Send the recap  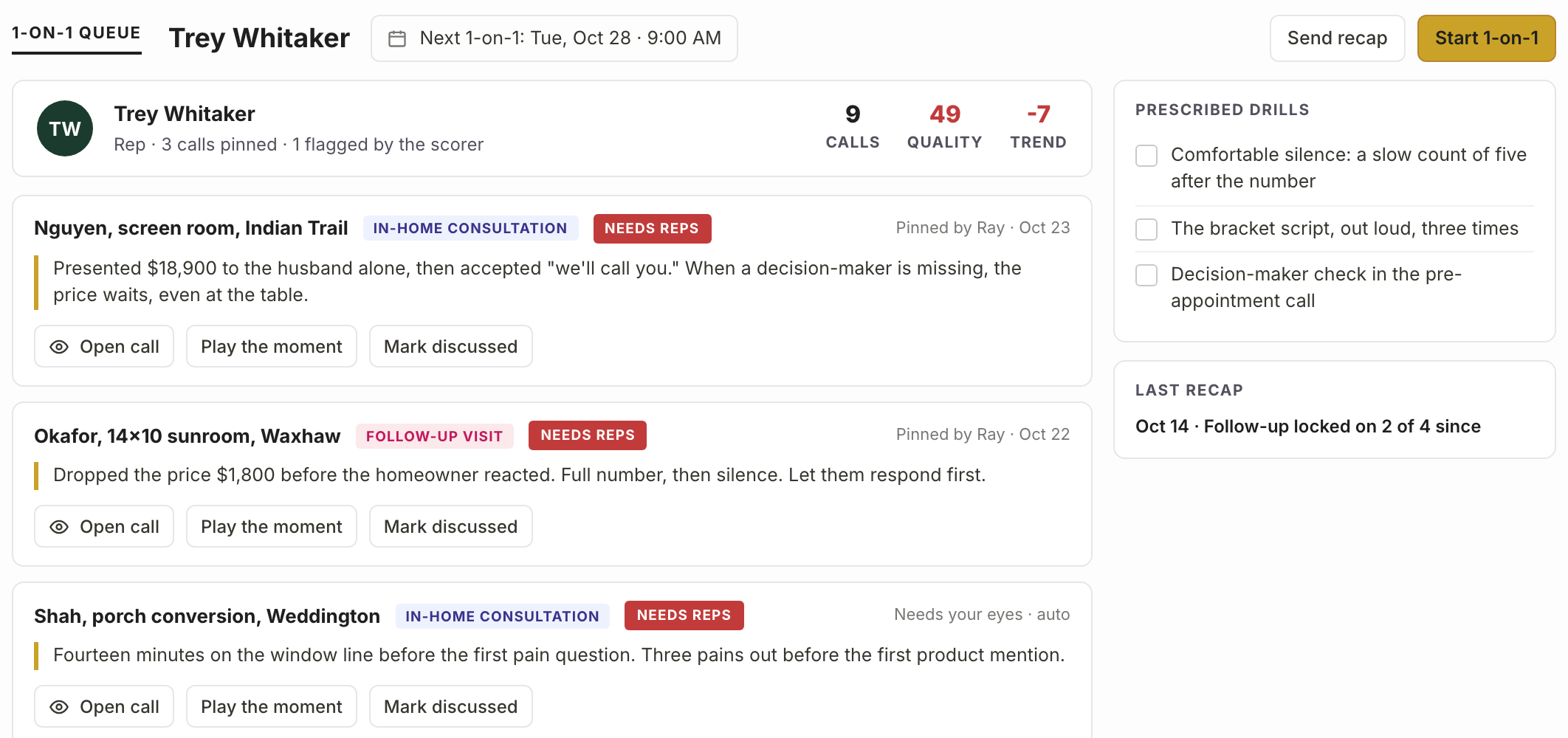pos(1337,38)
